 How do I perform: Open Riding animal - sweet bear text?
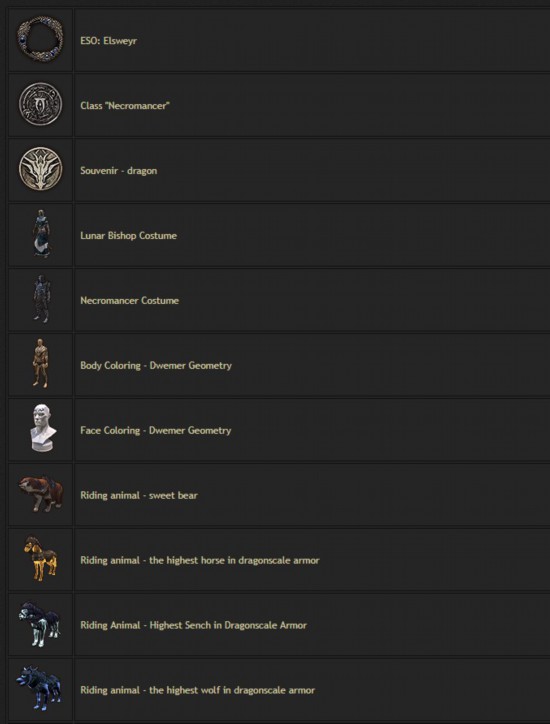[x=139, y=495]
